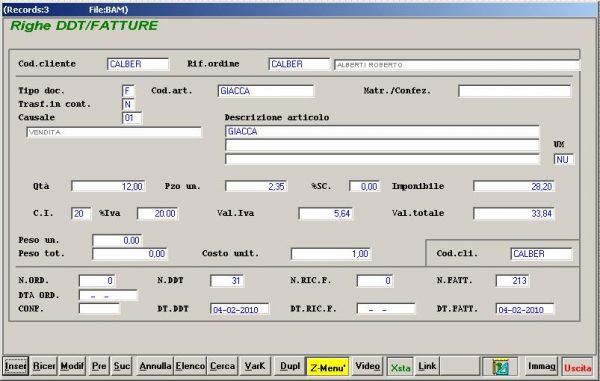Click the N.ORD. field
The image size is (600, 381).
pos(96,280)
